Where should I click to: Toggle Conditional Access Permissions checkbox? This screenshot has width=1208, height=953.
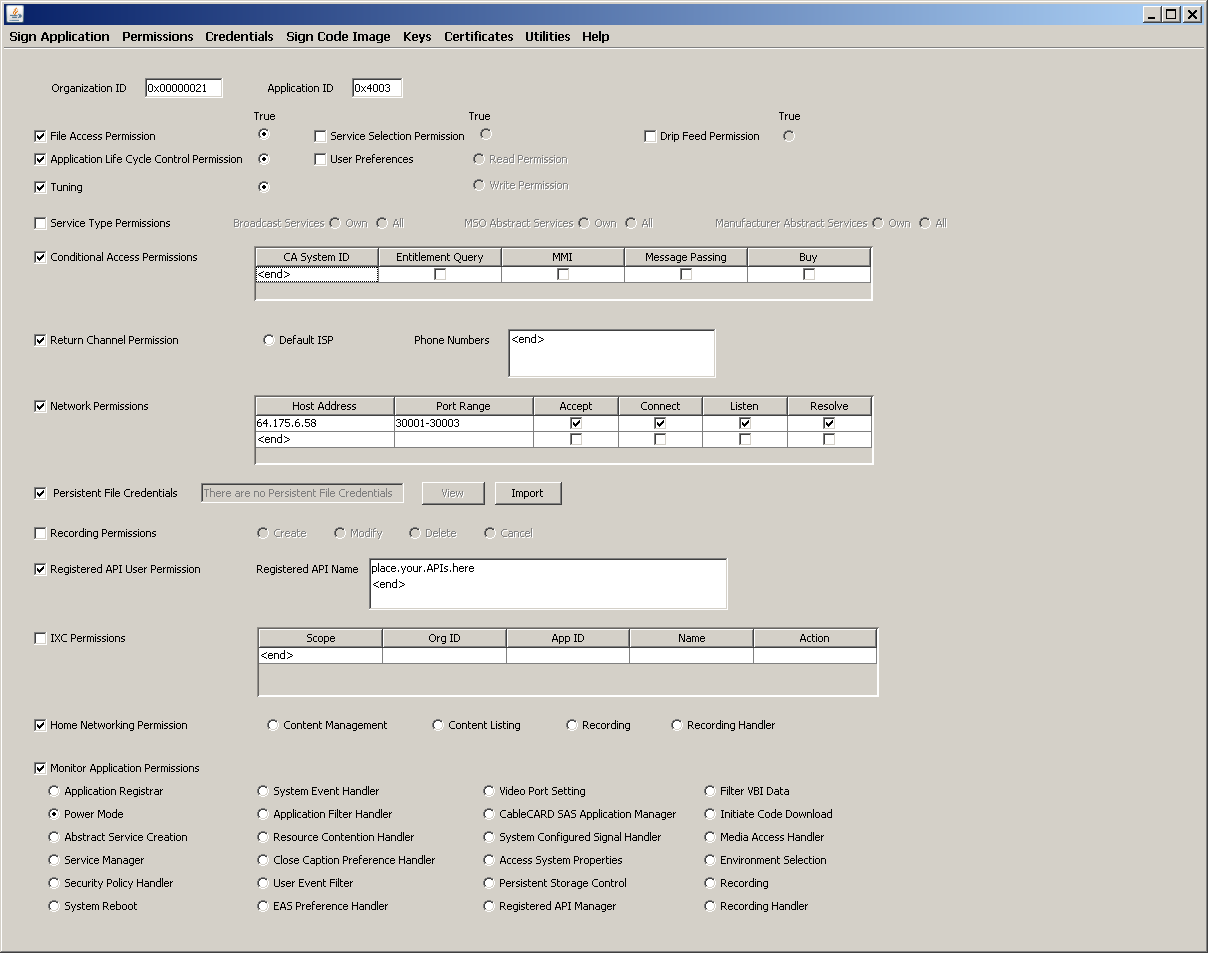[x=40, y=257]
